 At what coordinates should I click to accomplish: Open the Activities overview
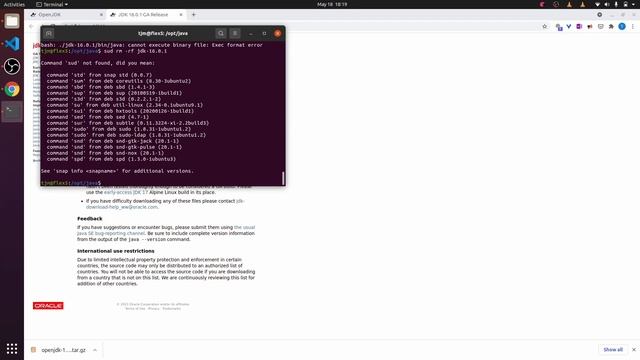(x=14, y=4)
